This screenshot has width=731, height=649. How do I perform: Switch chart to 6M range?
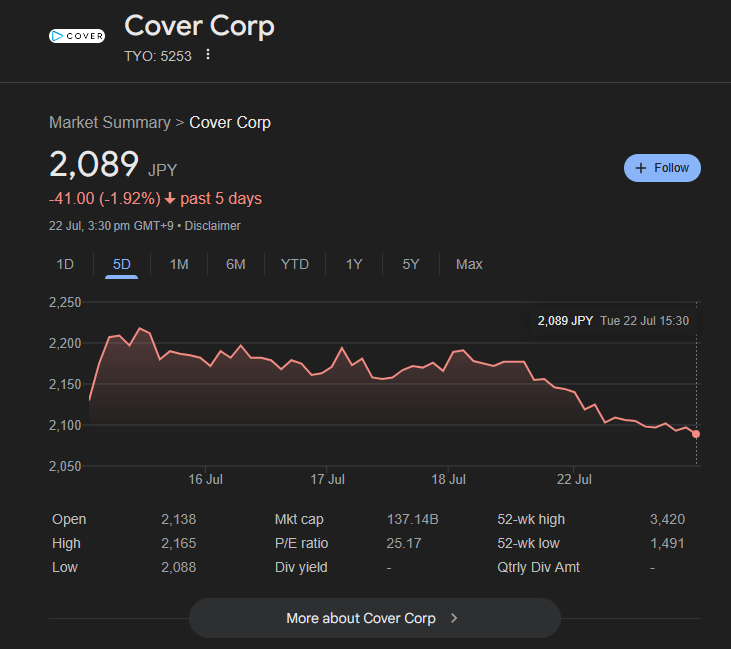tap(235, 264)
